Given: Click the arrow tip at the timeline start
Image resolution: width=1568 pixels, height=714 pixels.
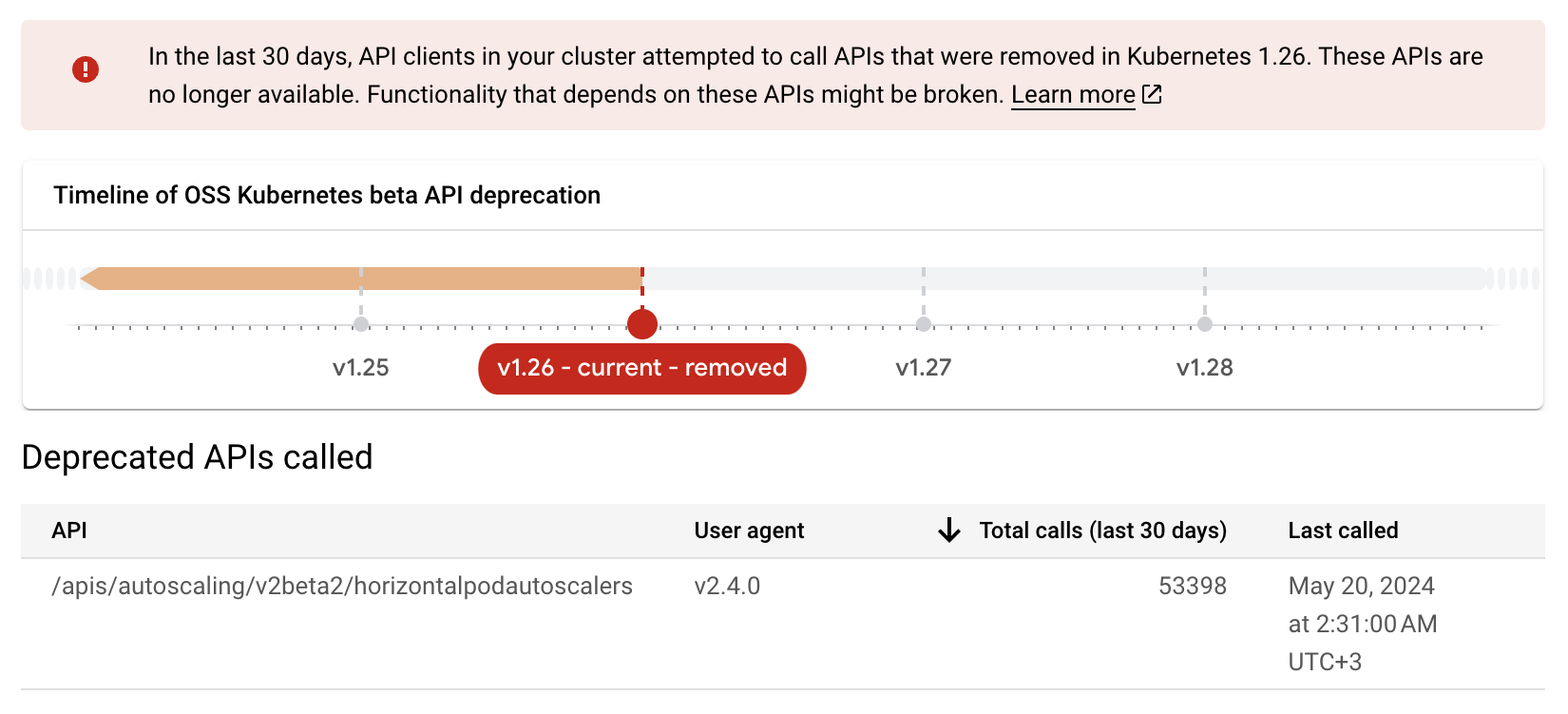Looking at the screenshot, I should (x=88, y=279).
